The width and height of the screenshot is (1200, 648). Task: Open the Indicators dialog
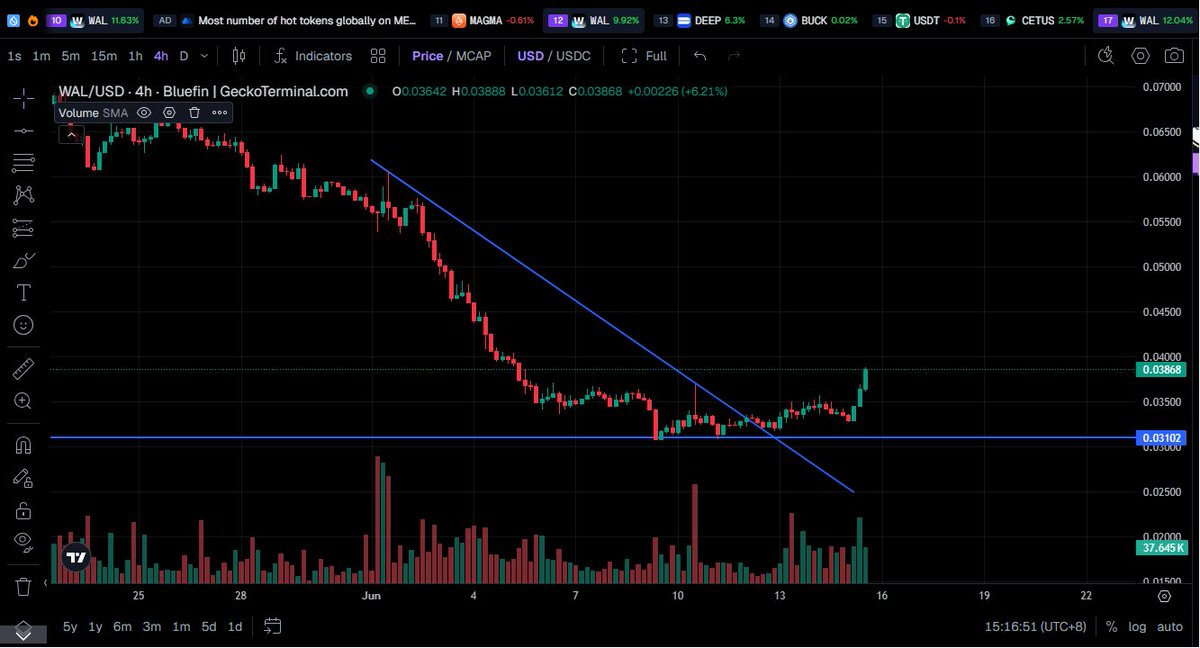click(313, 56)
